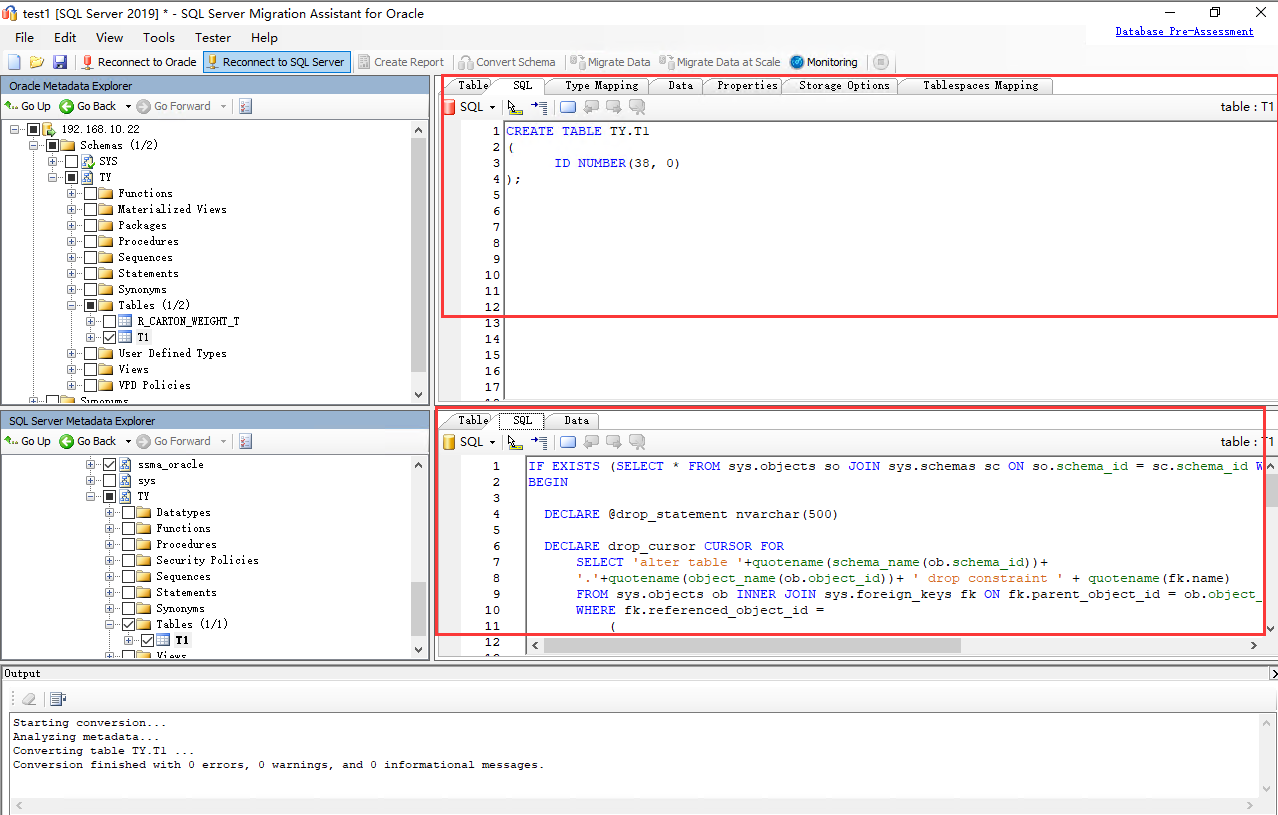The image size is (1278, 815).
Task: Click Reconnect to SQL Server
Action: pyautogui.click(x=276, y=62)
